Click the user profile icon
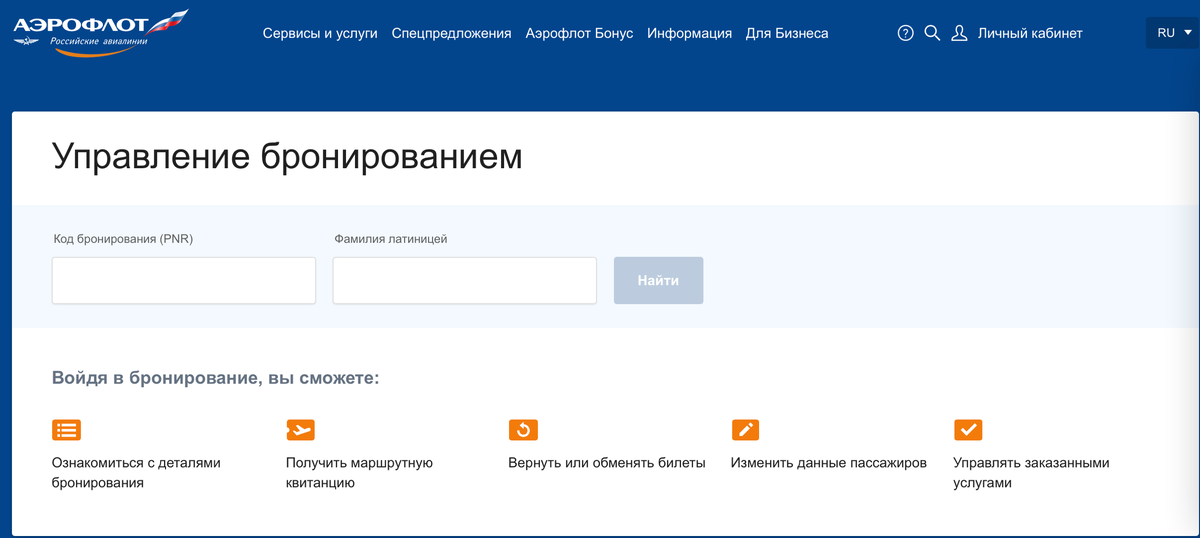The image size is (1200, 538). pyautogui.click(x=959, y=33)
